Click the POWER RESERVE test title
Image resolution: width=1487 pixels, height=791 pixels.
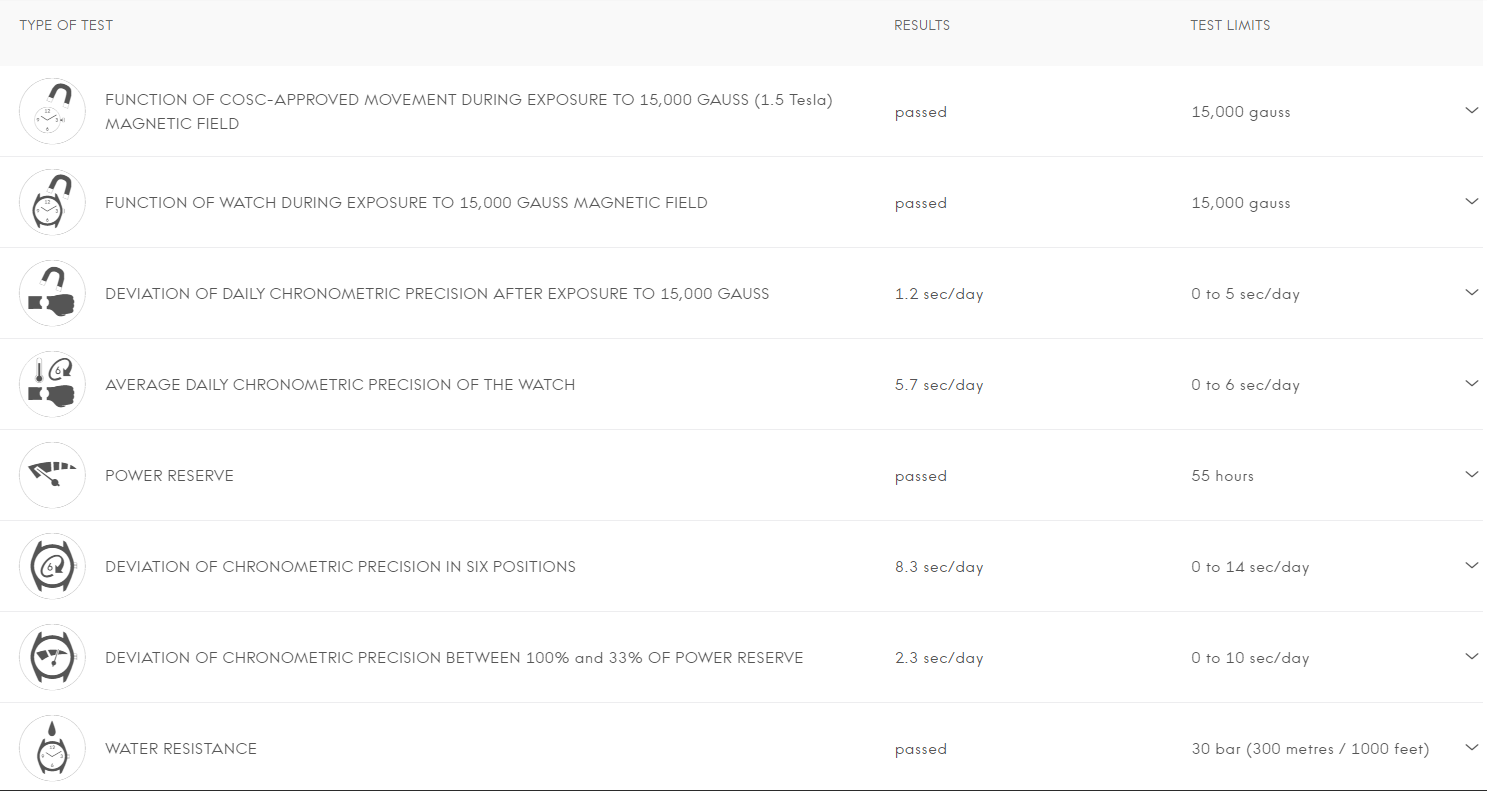pos(169,476)
